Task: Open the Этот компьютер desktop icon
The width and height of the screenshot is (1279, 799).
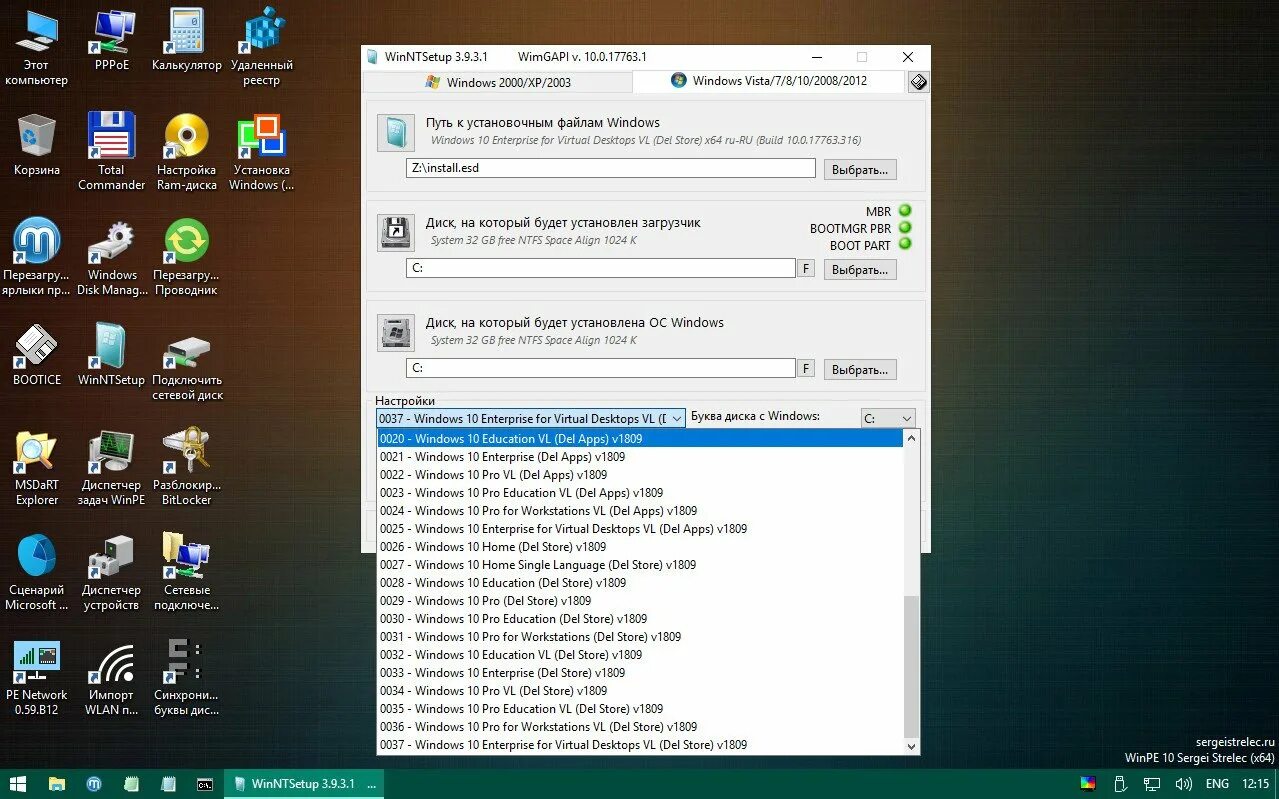Action: coord(37,47)
